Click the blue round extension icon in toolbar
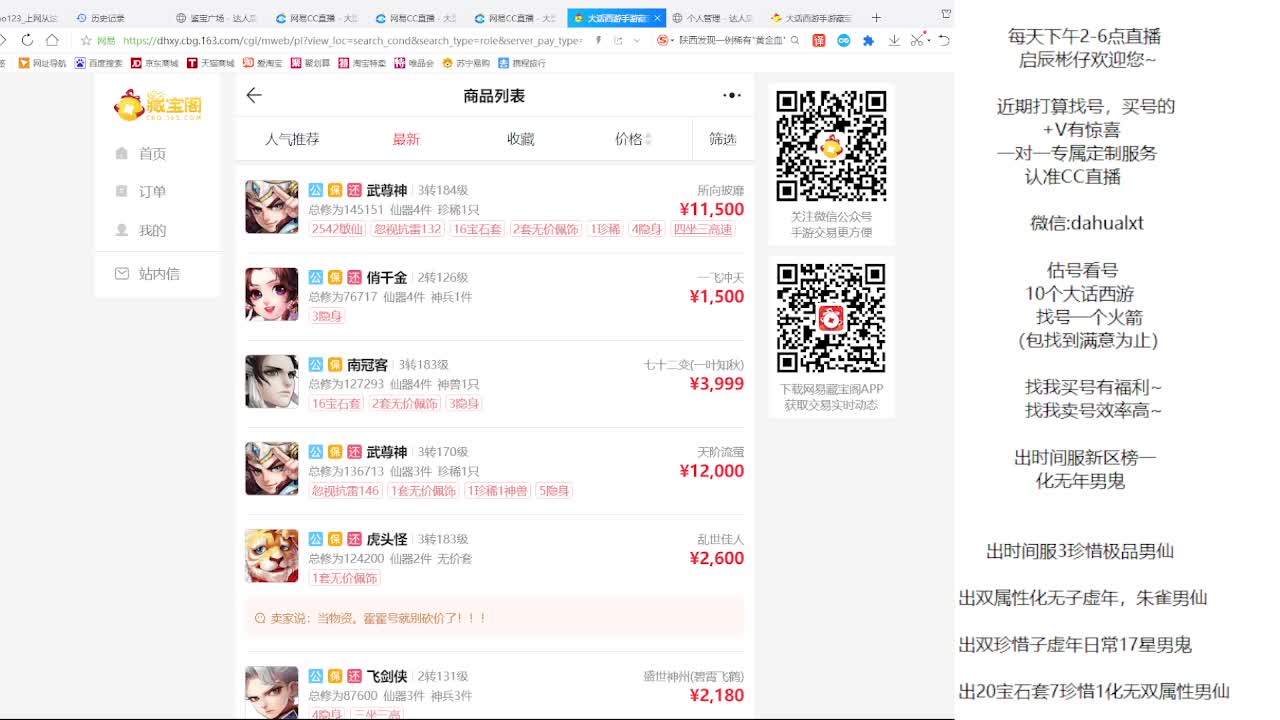Viewport: 1280px width, 720px height. click(x=844, y=40)
